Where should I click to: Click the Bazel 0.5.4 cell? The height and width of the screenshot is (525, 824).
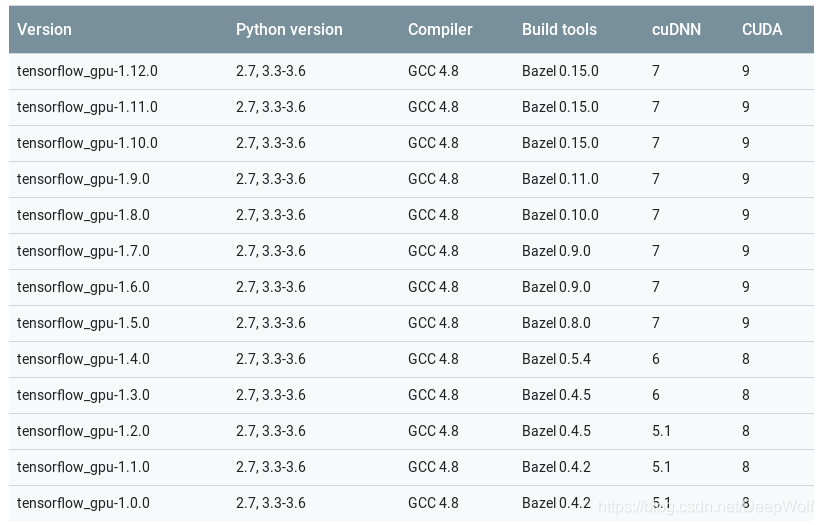pyautogui.click(x=556, y=359)
